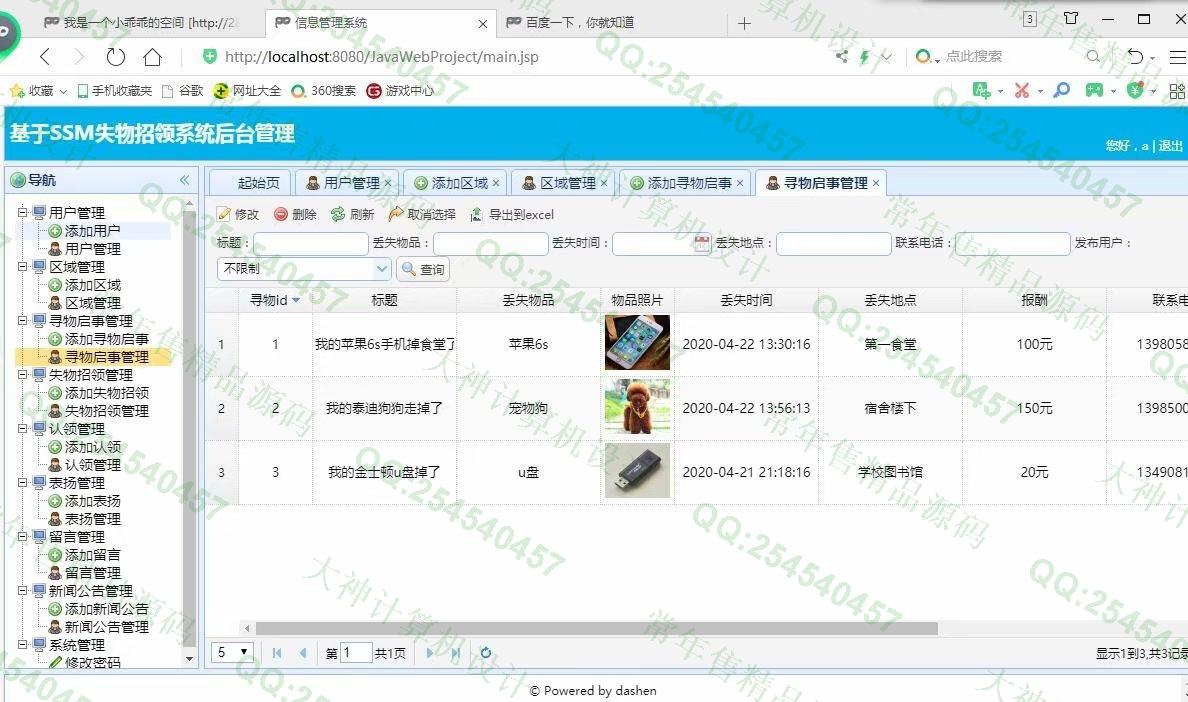The height and width of the screenshot is (702, 1188).
Task: Open 添加用户 in navigation tree
Action: (92, 231)
